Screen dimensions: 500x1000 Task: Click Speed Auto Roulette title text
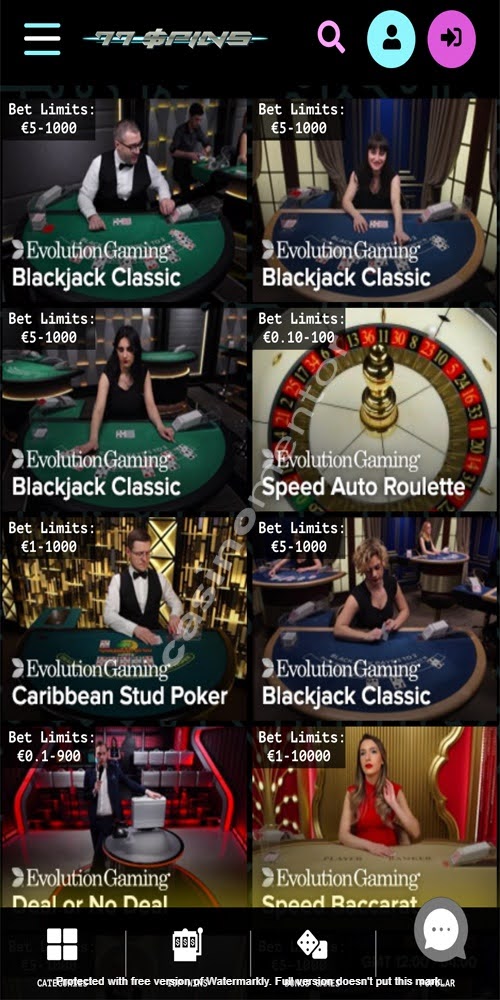pyautogui.click(x=364, y=487)
